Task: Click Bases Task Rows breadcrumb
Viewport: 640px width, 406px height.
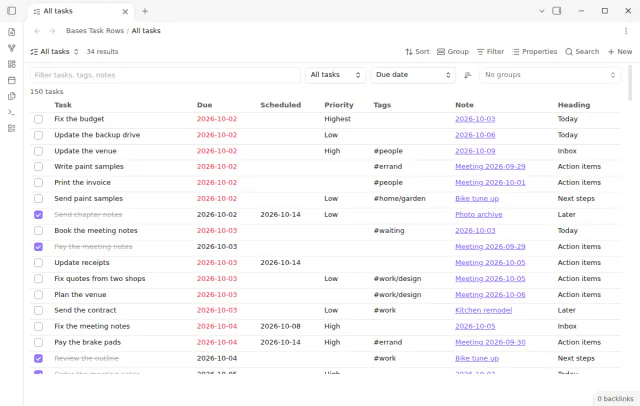Action: pyautogui.click(x=95, y=31)
